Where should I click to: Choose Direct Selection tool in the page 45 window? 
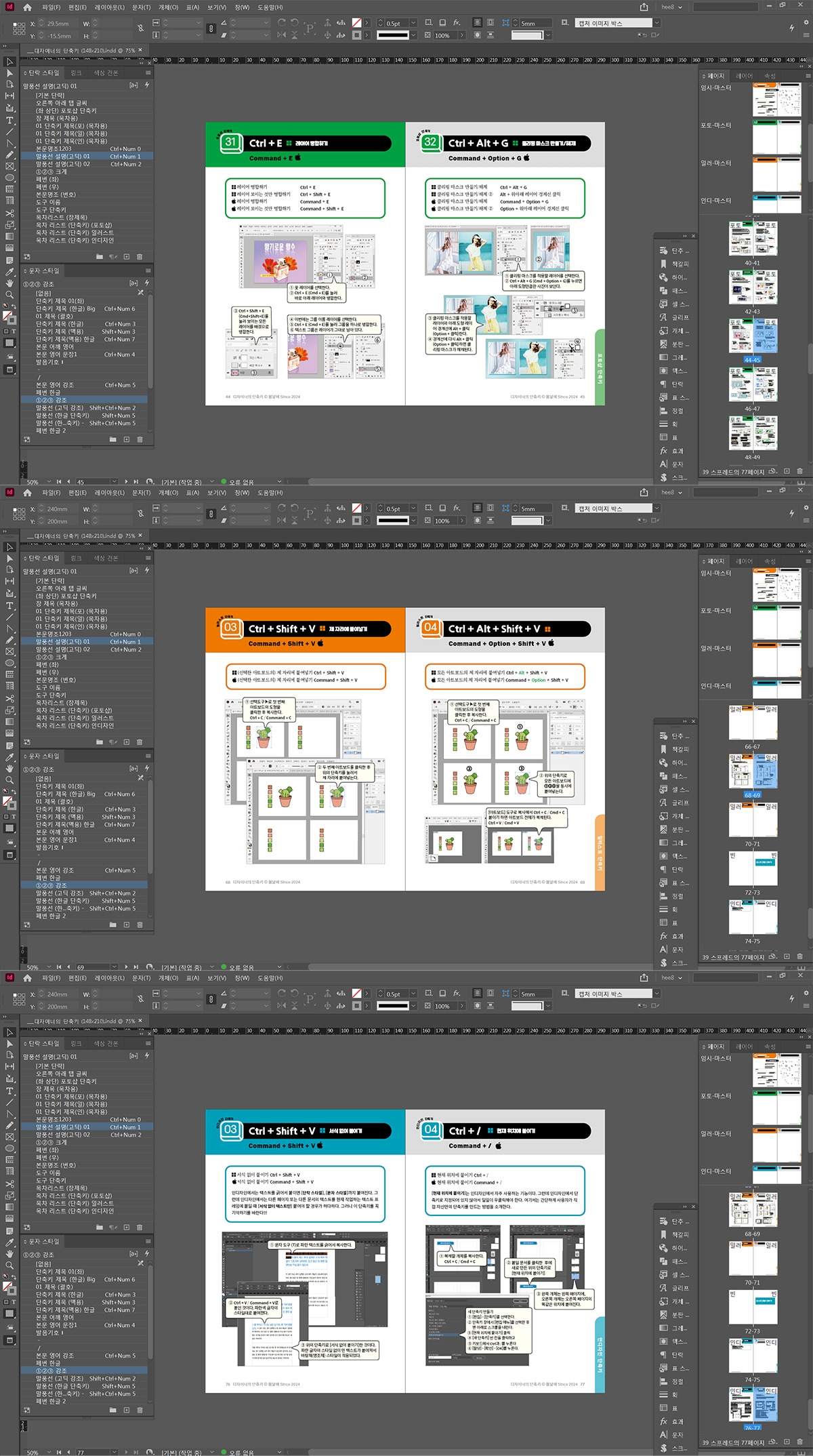click(x=9, y=73)
